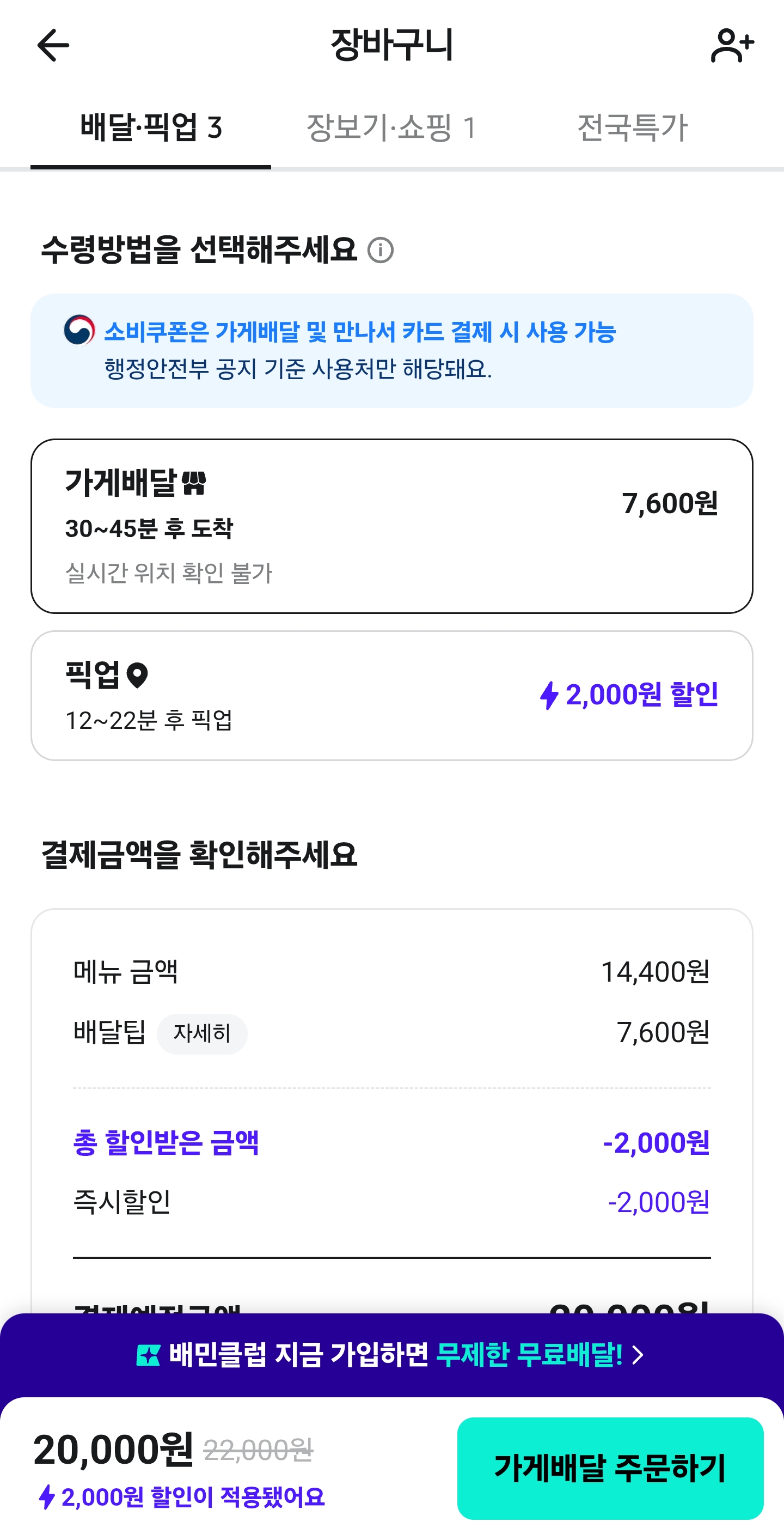This screenshot has width=784, height=1540.
Task: Open the 배달·픽업 3 tab
Action: [151, 127]
